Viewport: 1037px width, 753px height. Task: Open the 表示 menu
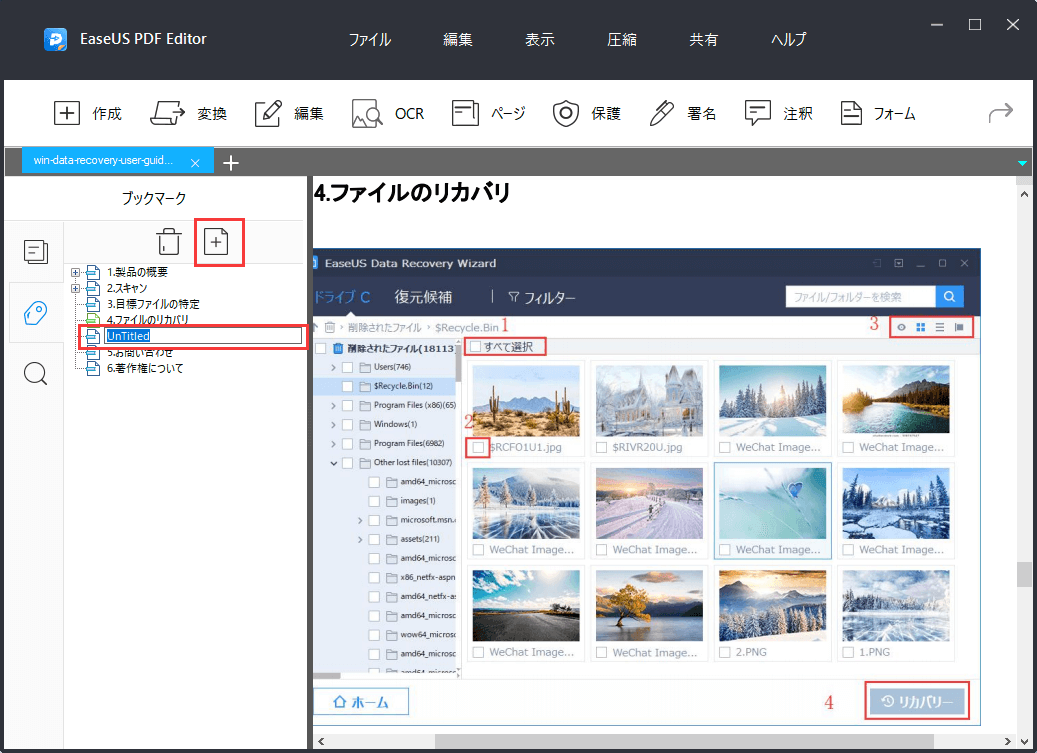[539, 39]
